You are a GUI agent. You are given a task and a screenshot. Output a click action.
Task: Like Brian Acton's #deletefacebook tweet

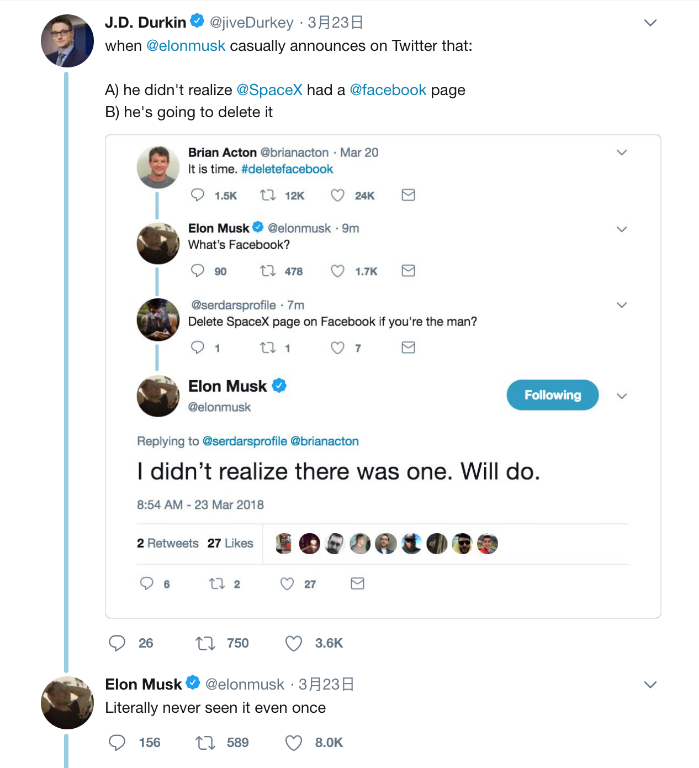coord(338,196)
